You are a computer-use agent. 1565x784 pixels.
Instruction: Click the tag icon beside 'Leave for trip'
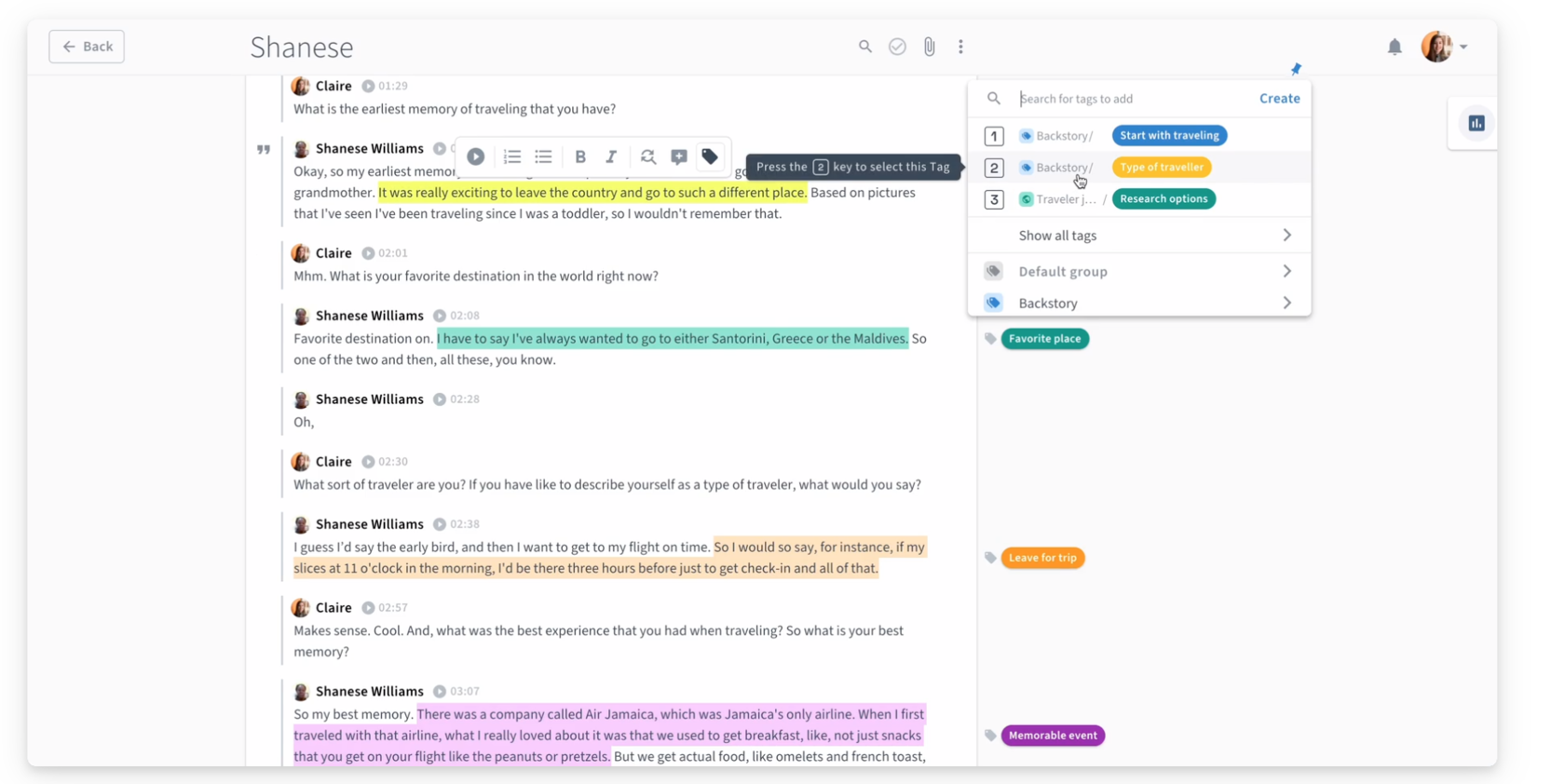coord(990,558)
